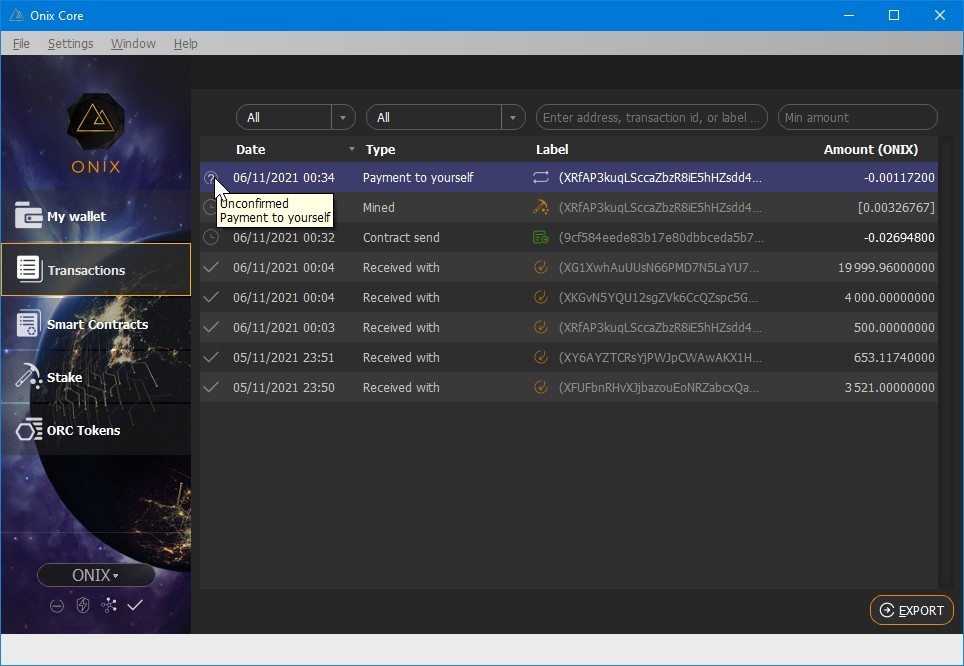964x666 pixels.
Task: Click the confirmed checkmark for 19 999.96 transaction
Action: pos(211,267)
